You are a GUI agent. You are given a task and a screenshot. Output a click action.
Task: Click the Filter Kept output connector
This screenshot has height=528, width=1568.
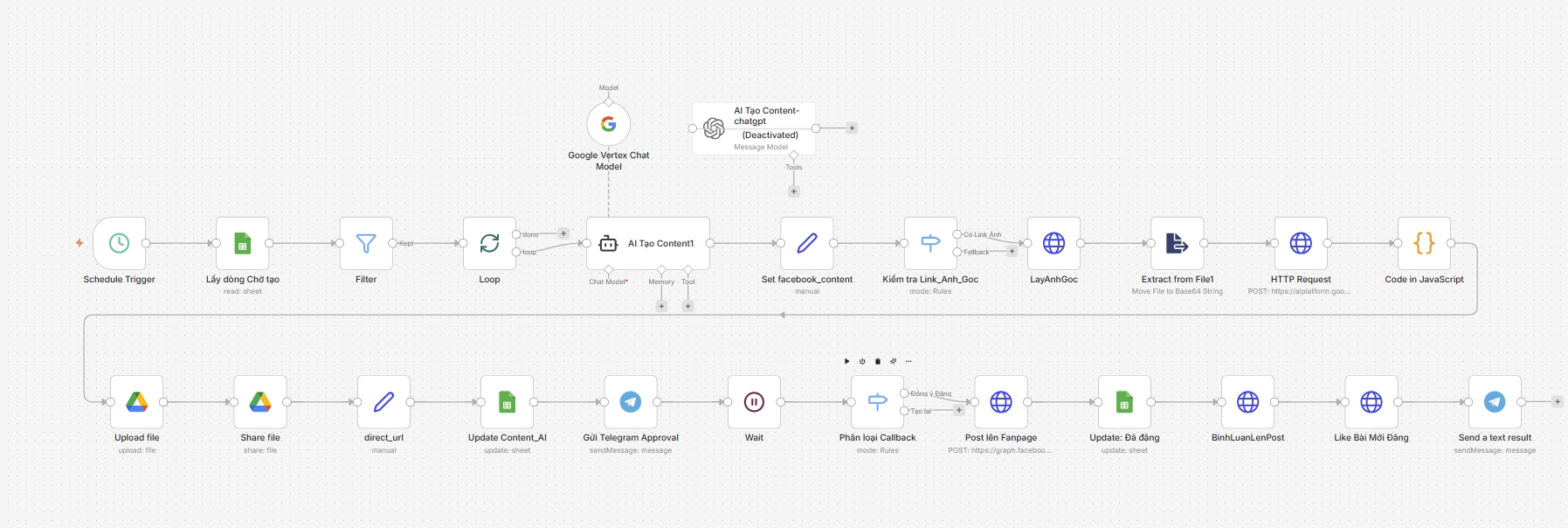(392, 243)
